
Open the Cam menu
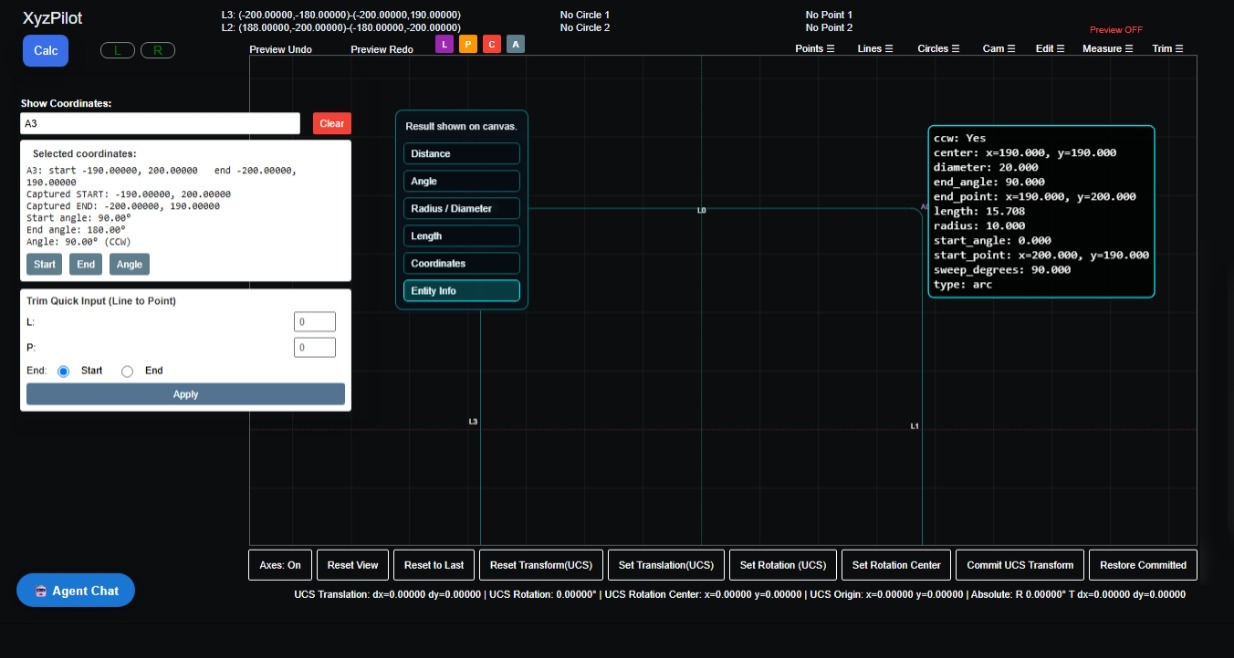[x=998, y=48]
